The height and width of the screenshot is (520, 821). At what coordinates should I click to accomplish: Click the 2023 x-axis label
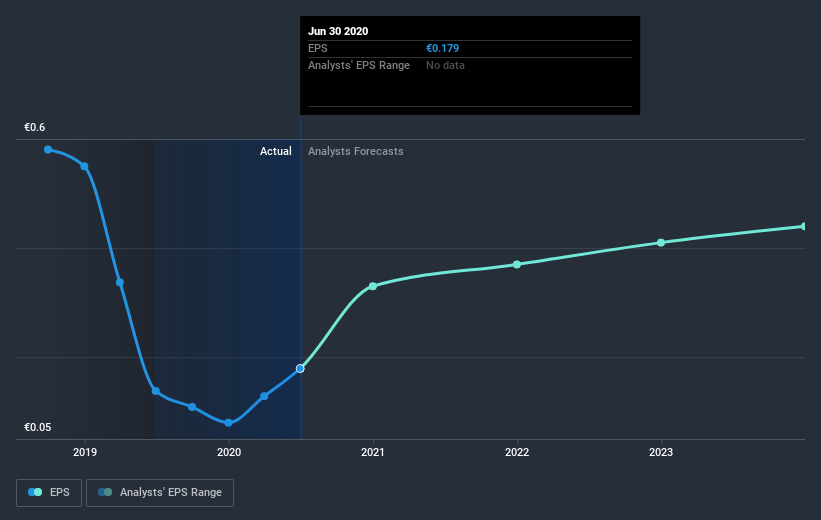tap(661, 452)
